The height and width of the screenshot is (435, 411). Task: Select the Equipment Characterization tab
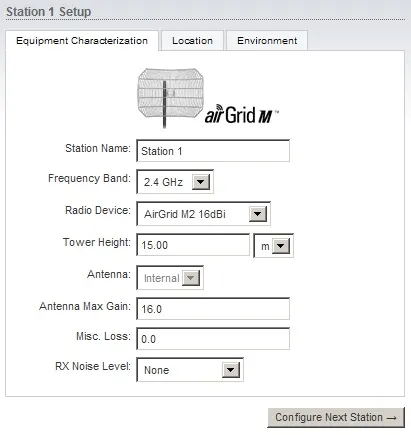82,41
